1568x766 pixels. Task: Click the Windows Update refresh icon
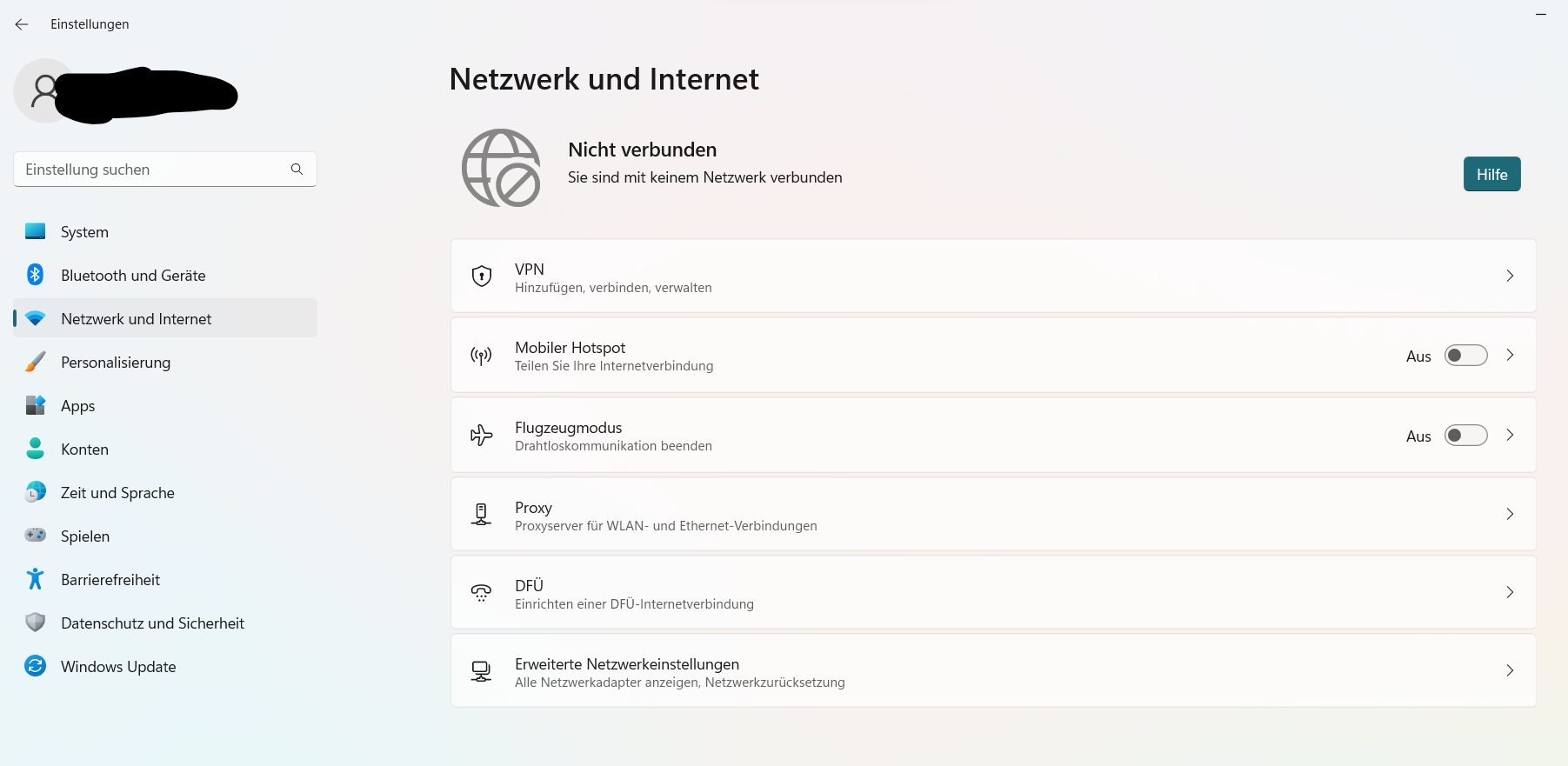[35, 666]
